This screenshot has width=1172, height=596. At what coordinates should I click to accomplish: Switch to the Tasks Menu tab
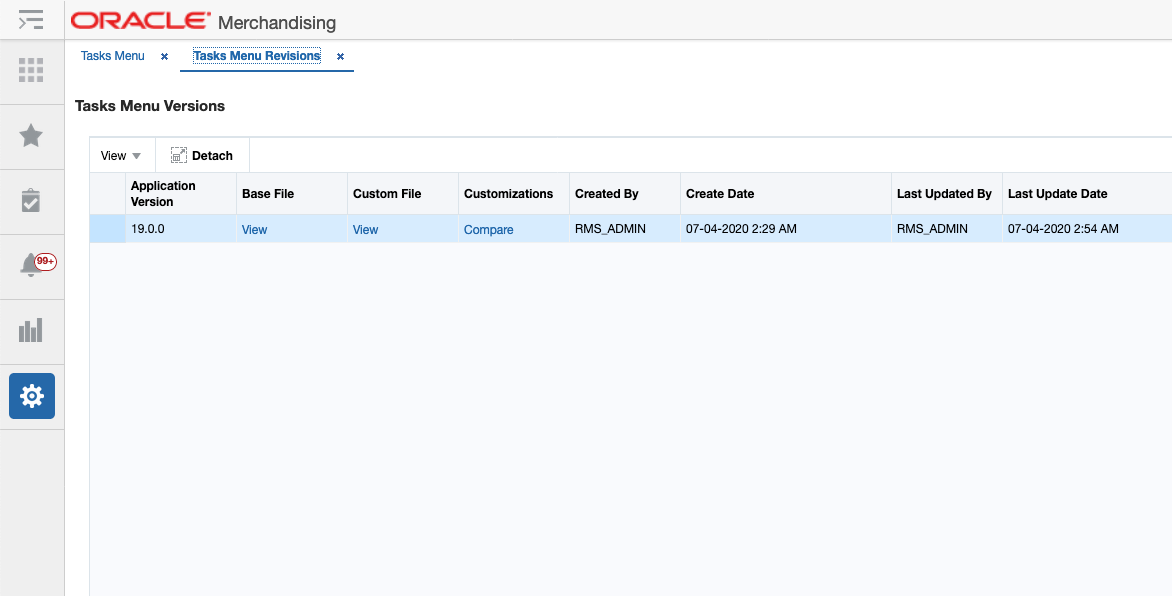[x=113, y=56]
